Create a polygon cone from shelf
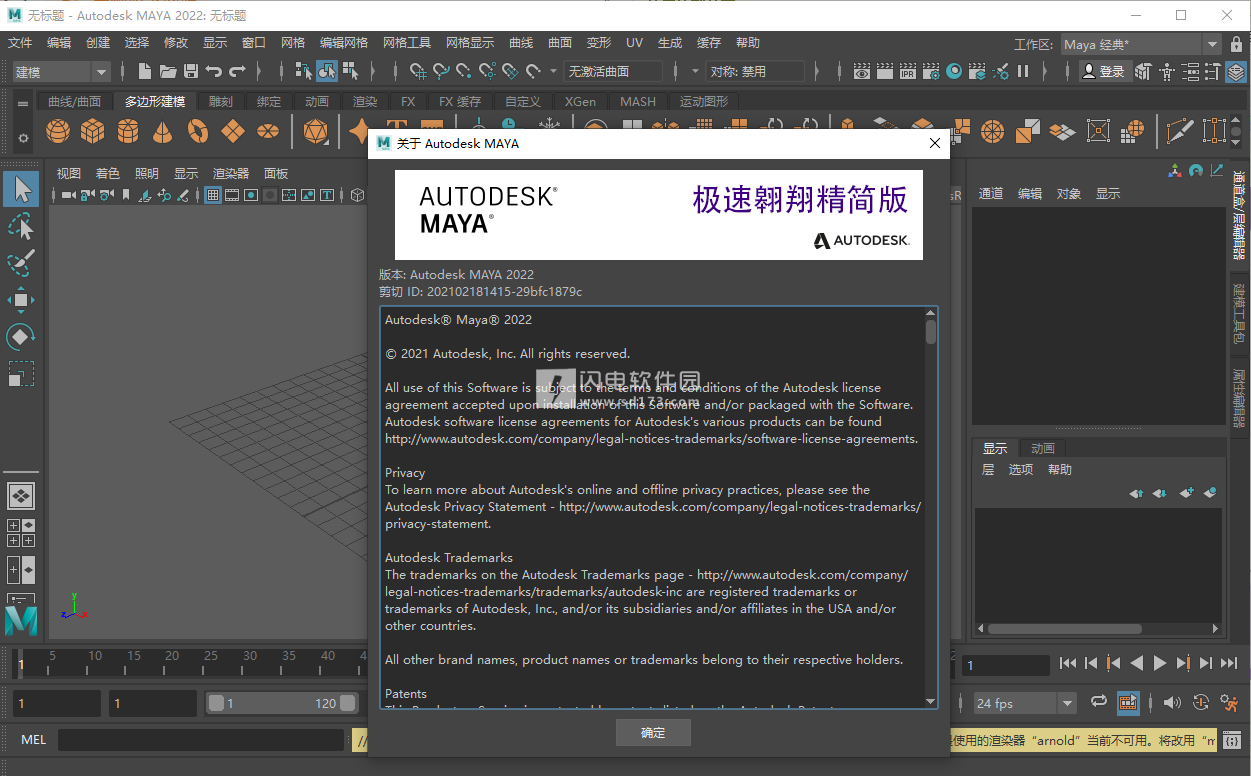 pyautogui.click(x=162, y=131)
